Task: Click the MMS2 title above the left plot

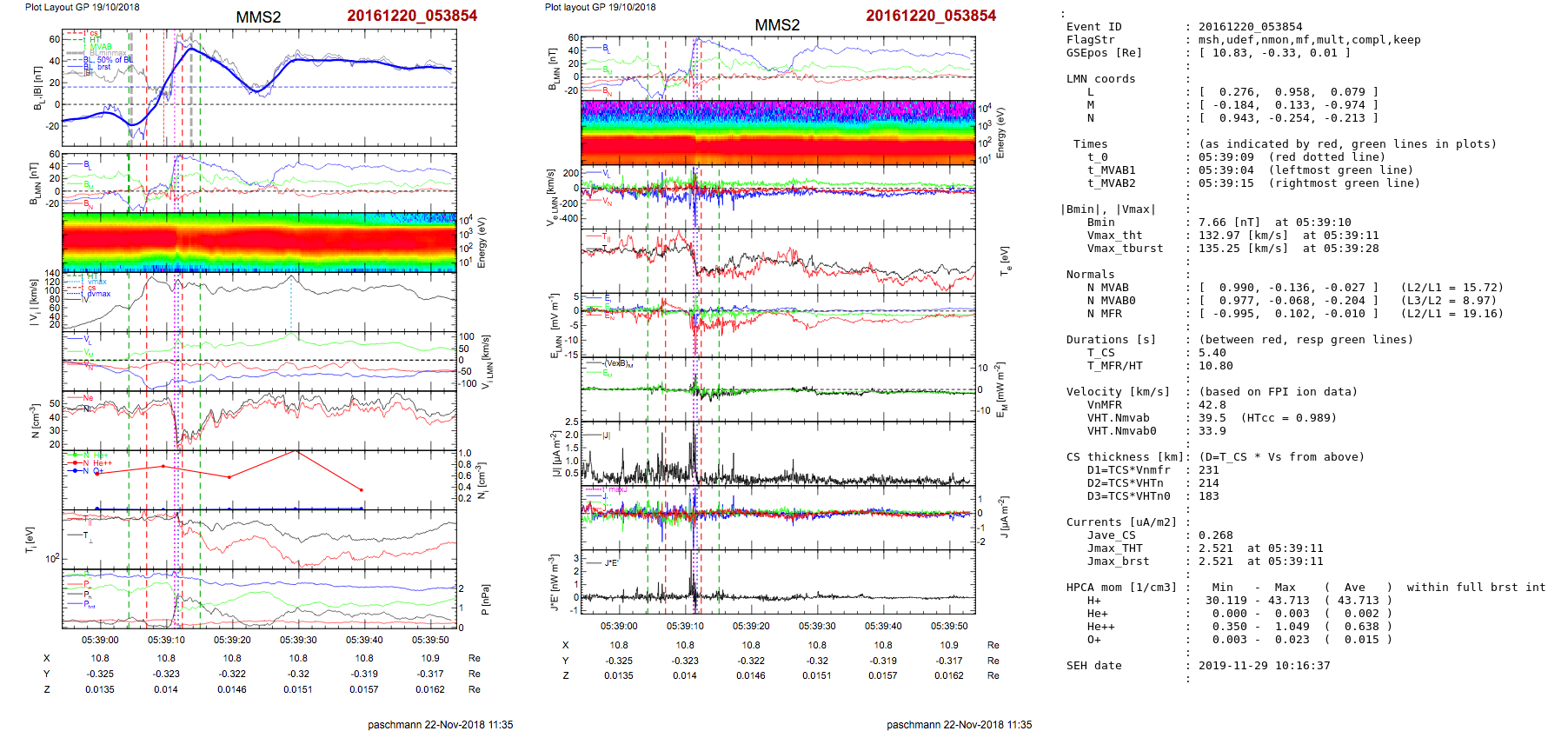Action: tap(258, 17)
